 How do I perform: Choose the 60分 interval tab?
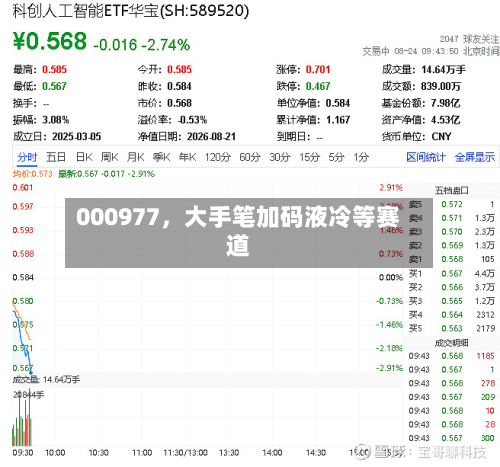250,157
